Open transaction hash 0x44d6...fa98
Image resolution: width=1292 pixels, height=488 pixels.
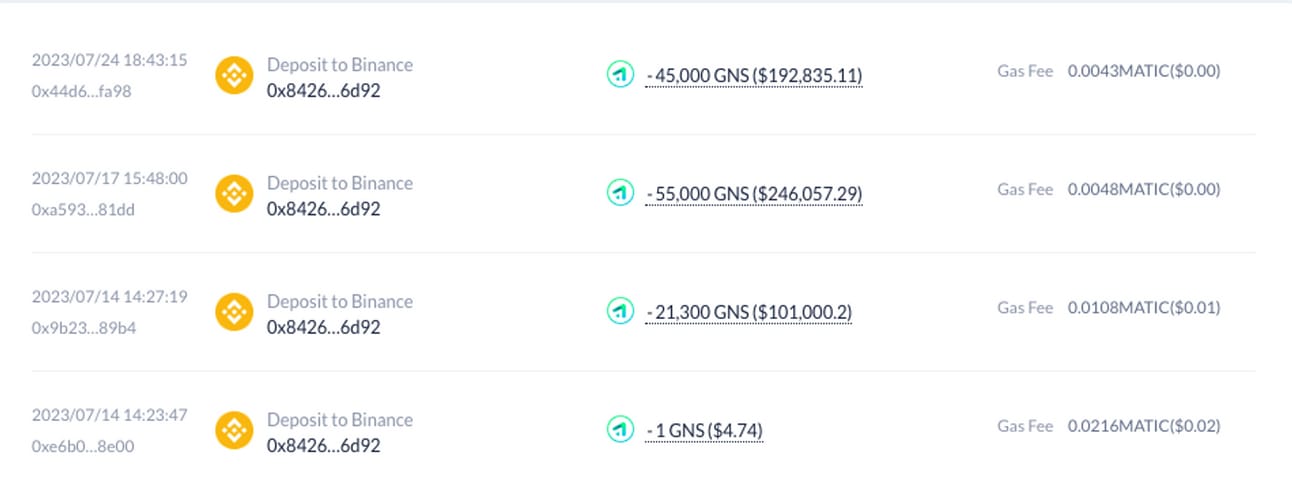pos(82,91)
